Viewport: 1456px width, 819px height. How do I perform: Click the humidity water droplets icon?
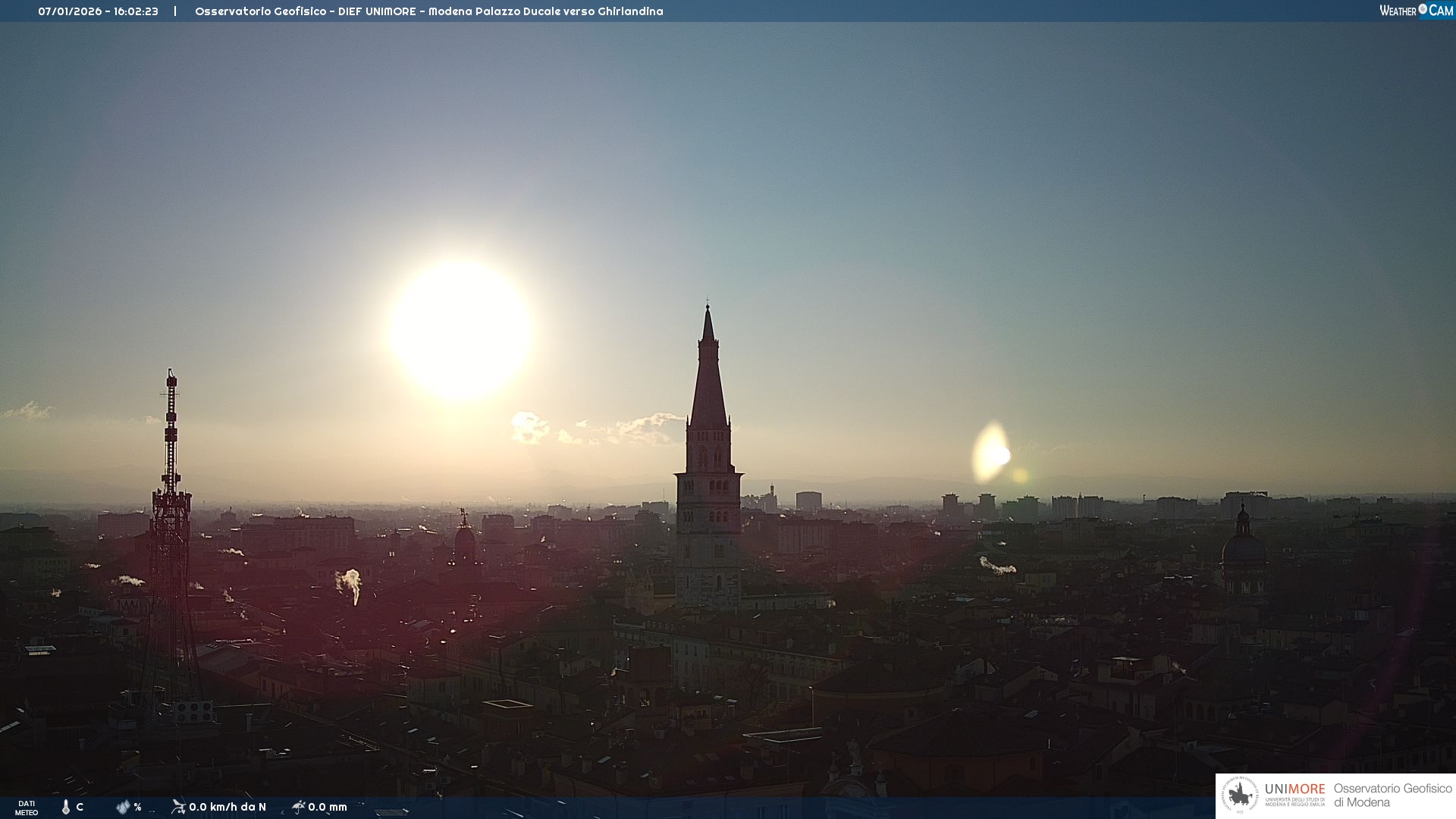point(123,807)
